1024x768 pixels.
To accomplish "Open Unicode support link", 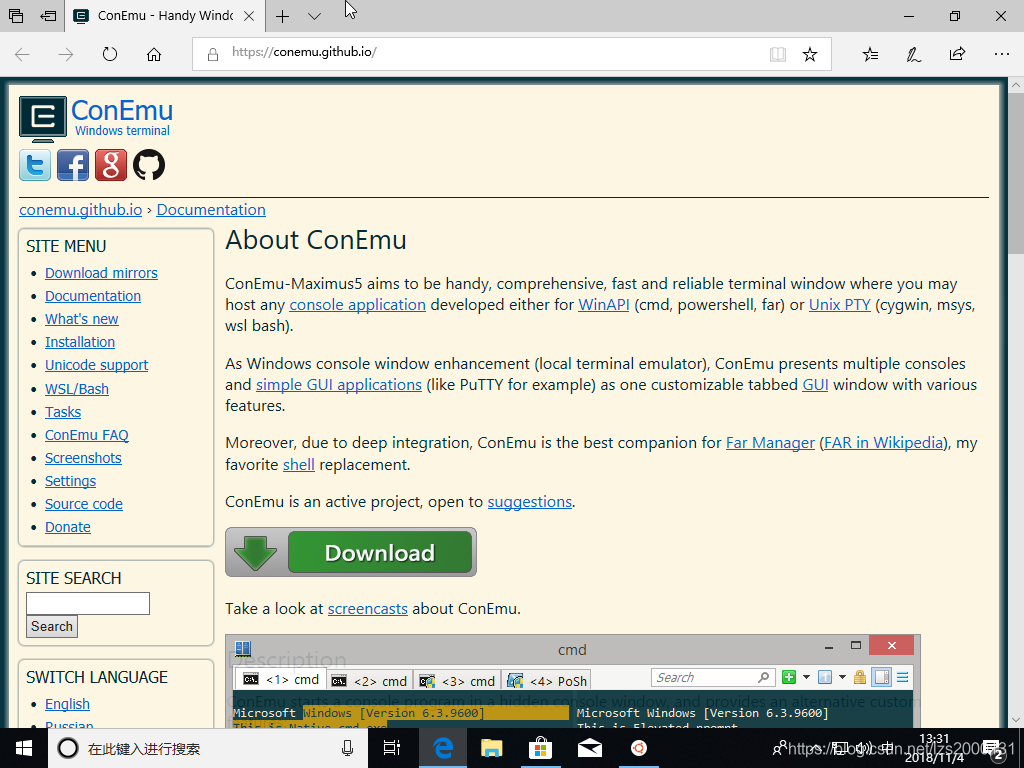I will [97, 365].
